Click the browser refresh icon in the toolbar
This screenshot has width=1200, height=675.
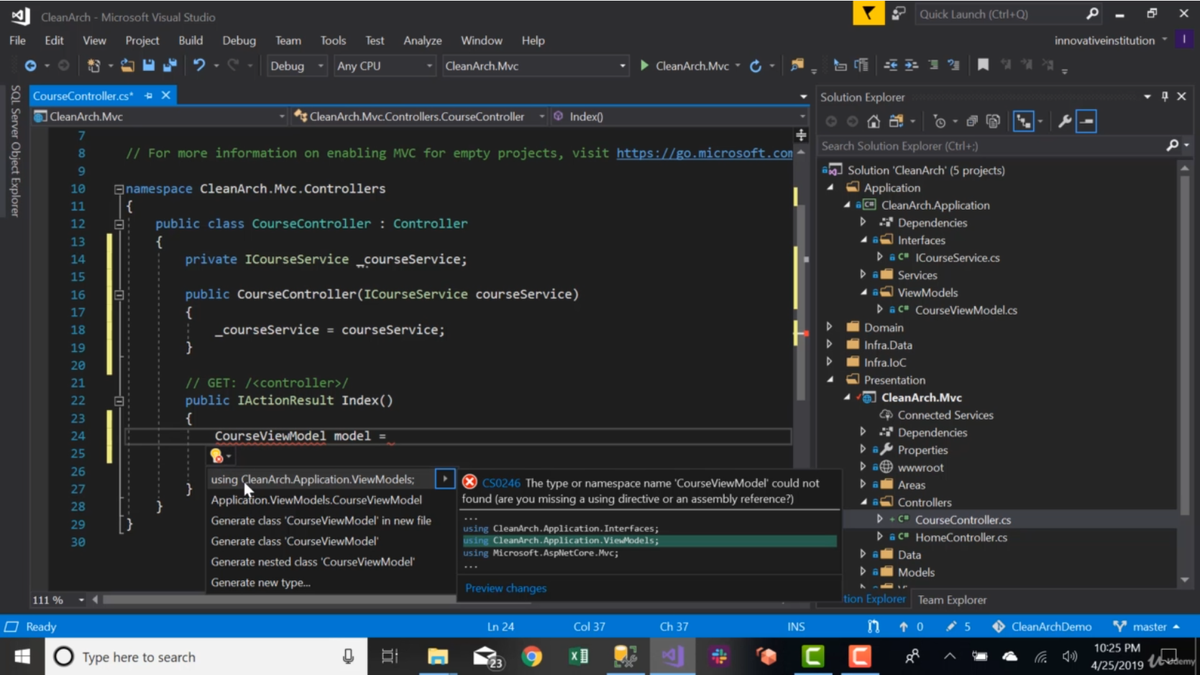tap(756, 66)
